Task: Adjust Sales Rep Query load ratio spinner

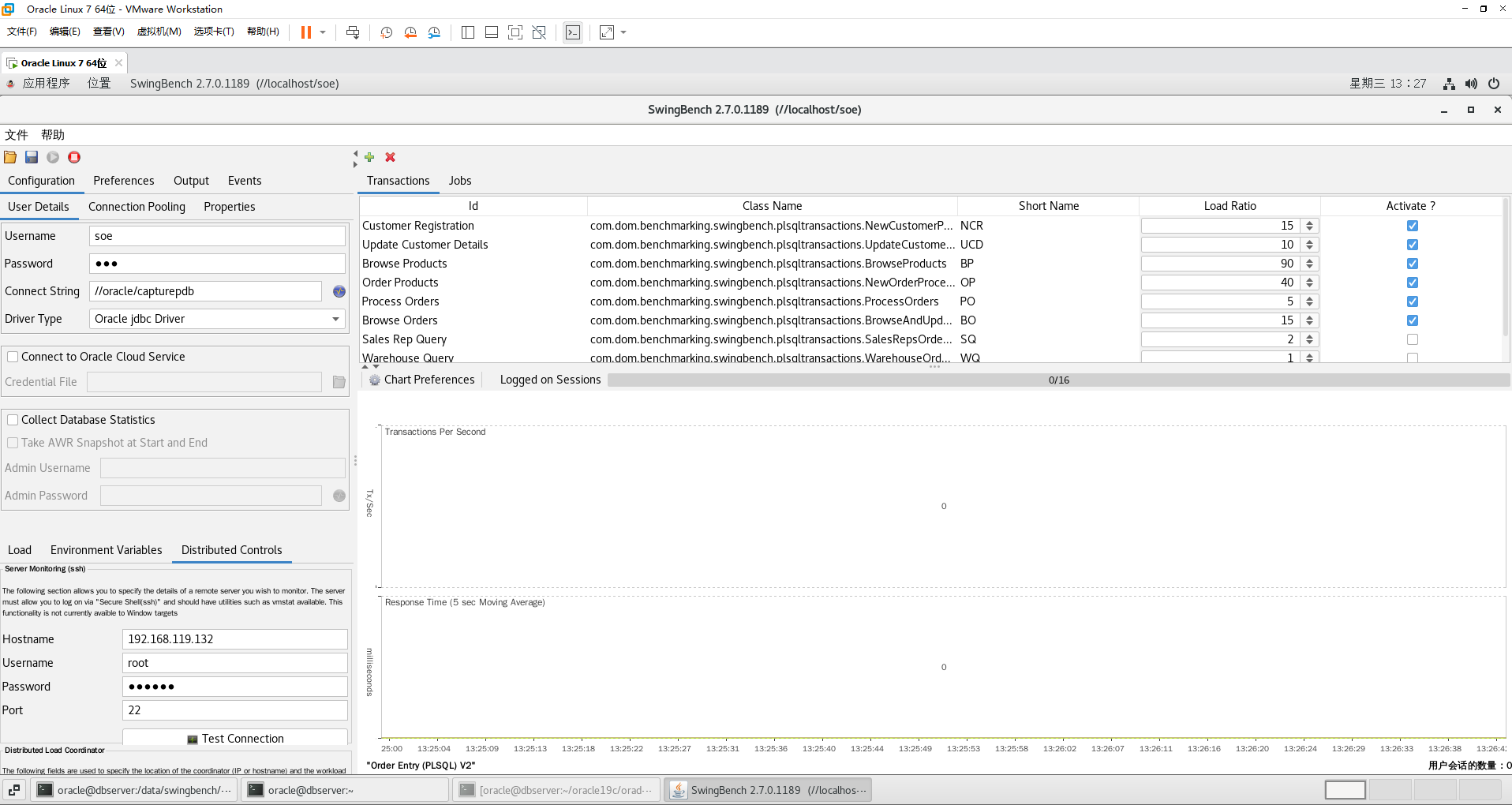Action: (1309, 339)
